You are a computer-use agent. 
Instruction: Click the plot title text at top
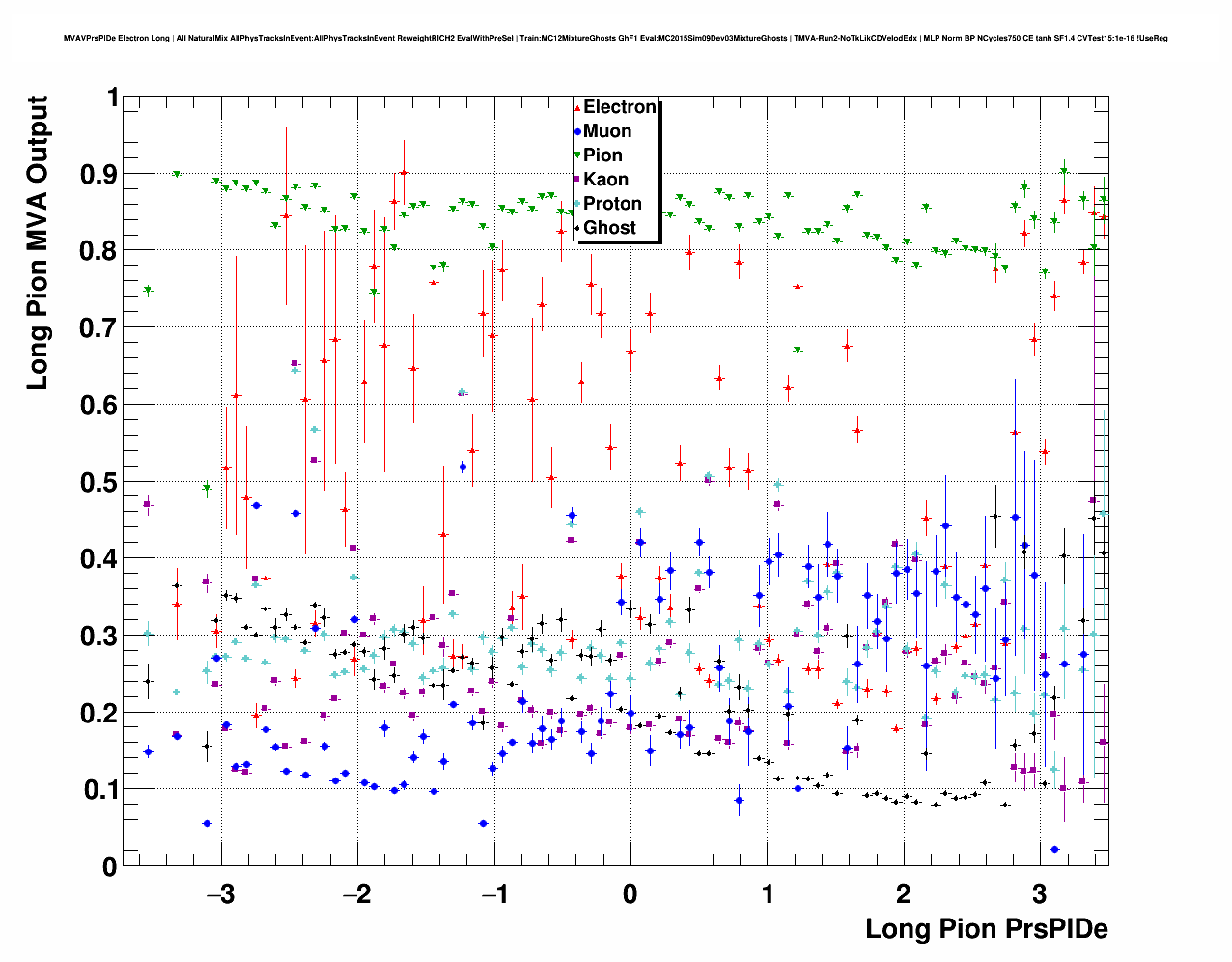(x=615, y=38)
